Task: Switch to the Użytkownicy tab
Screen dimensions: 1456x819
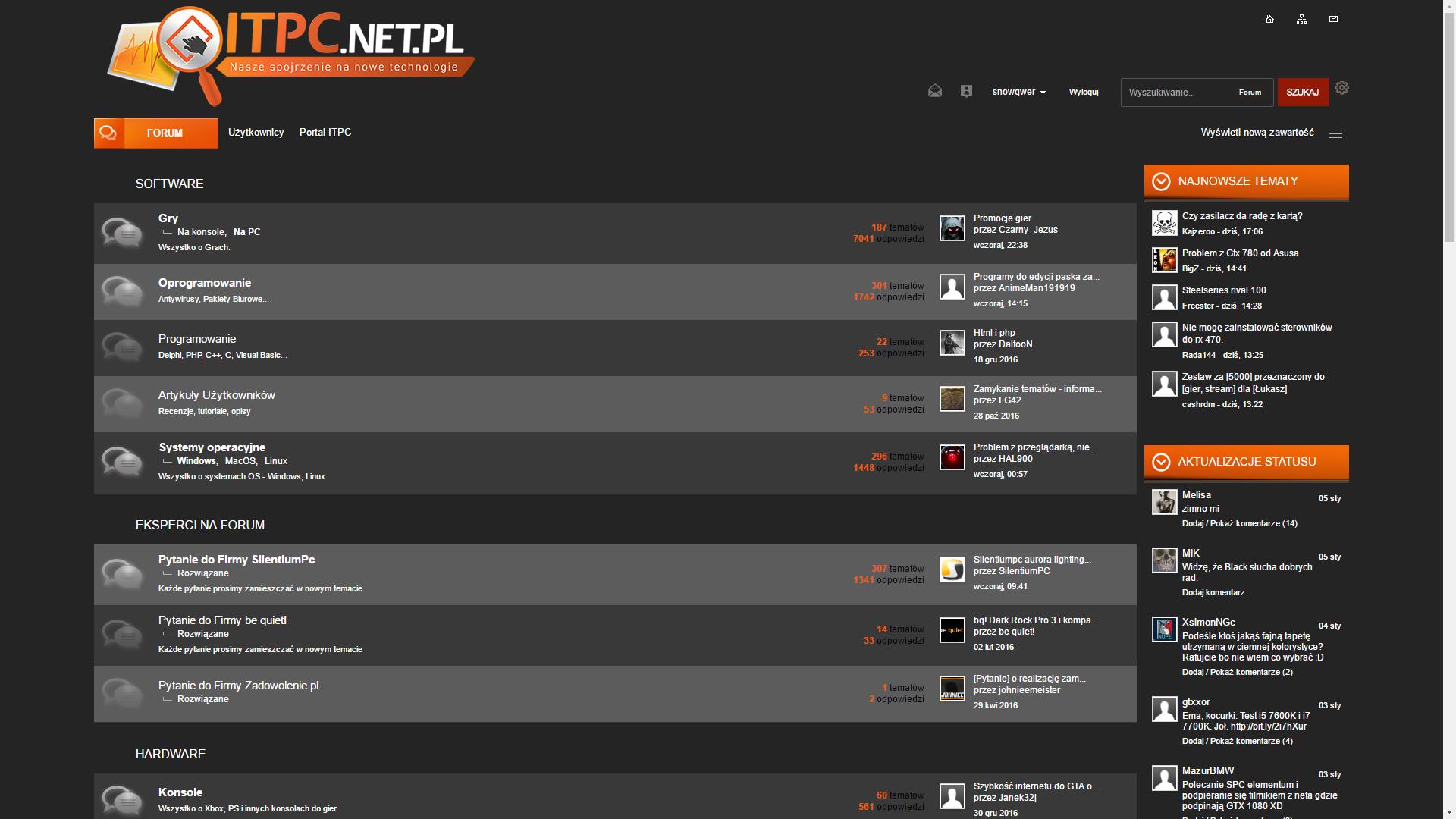Action: click(x=256, y=133)
